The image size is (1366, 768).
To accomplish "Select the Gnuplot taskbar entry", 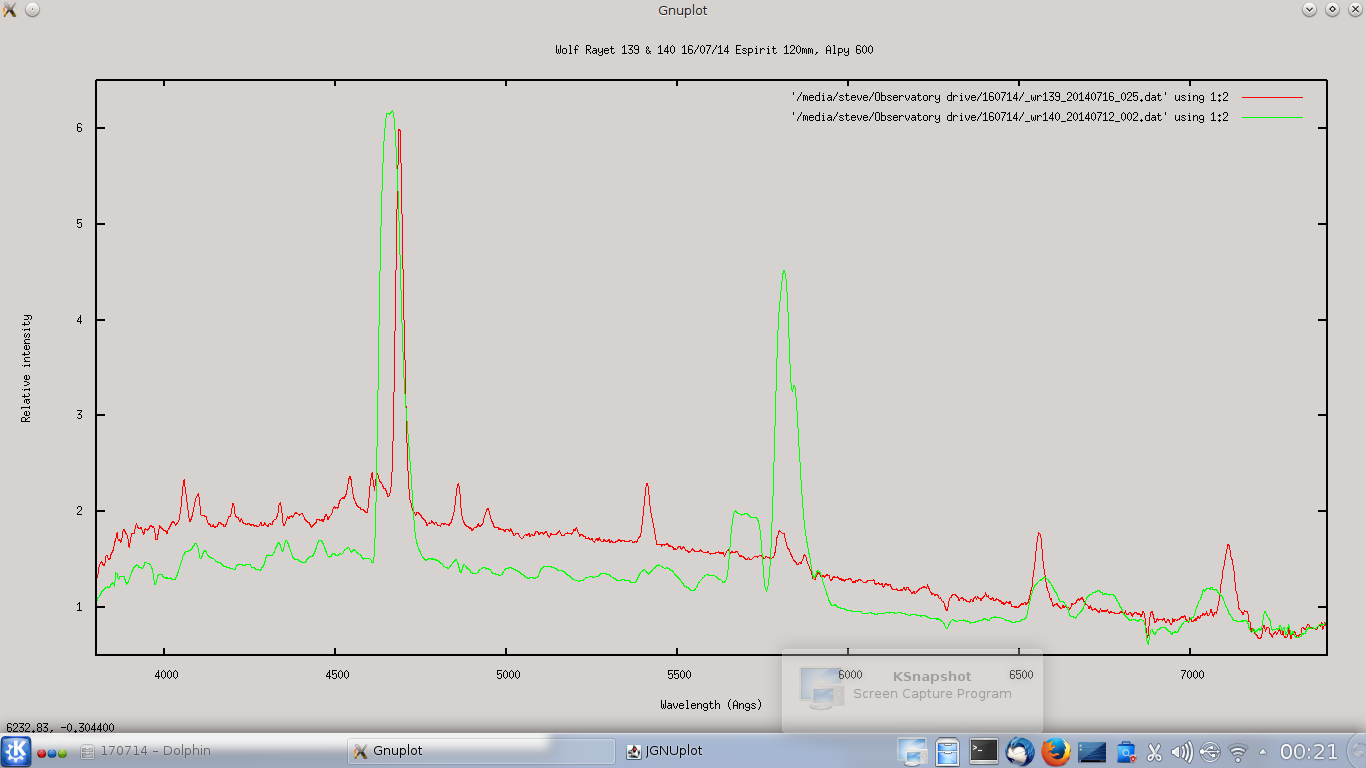I will point(480,751).
